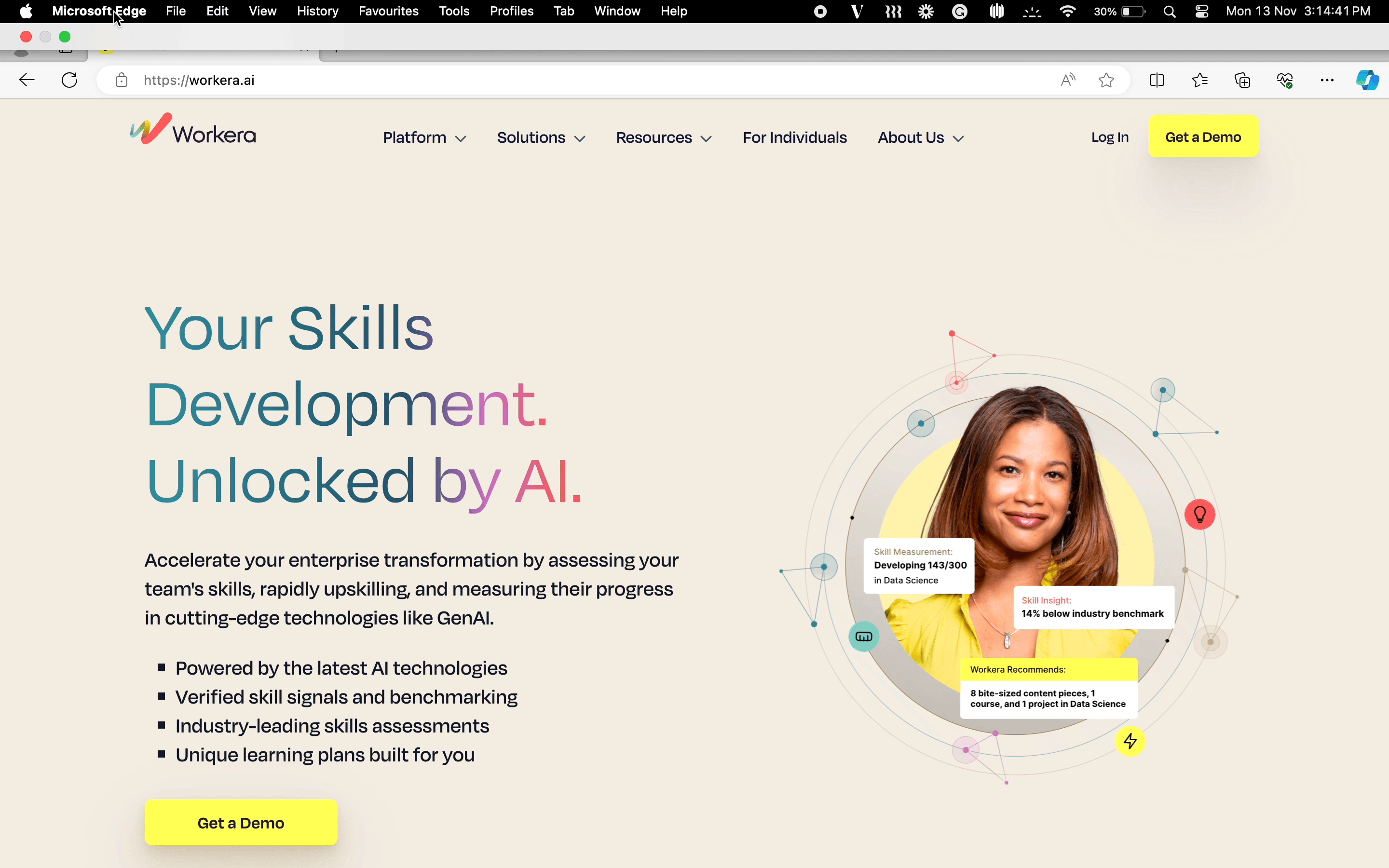Click the red lightbulb icon on the illustration
This screenshot has width=1389, height=868.
[1199, 515]
